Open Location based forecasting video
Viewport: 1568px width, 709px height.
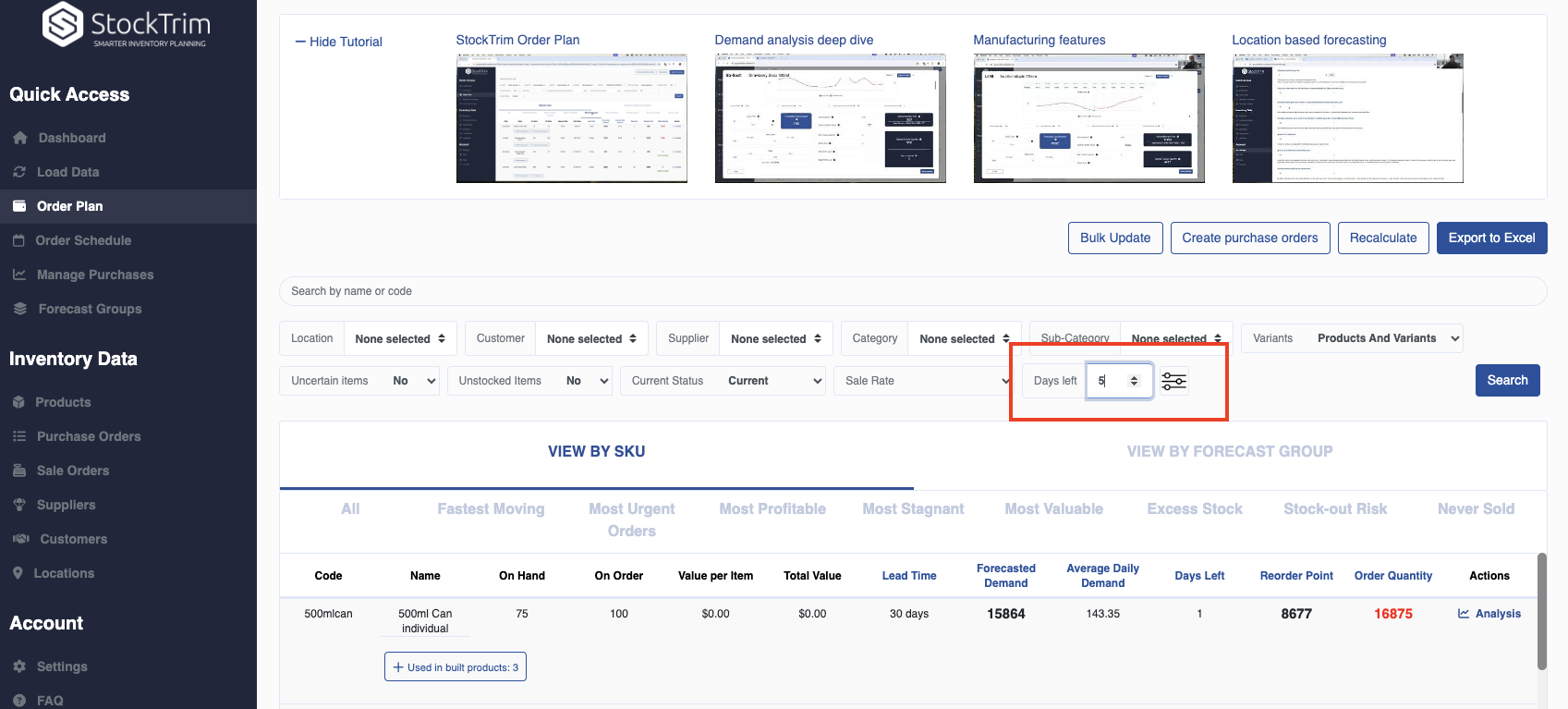1347,117
